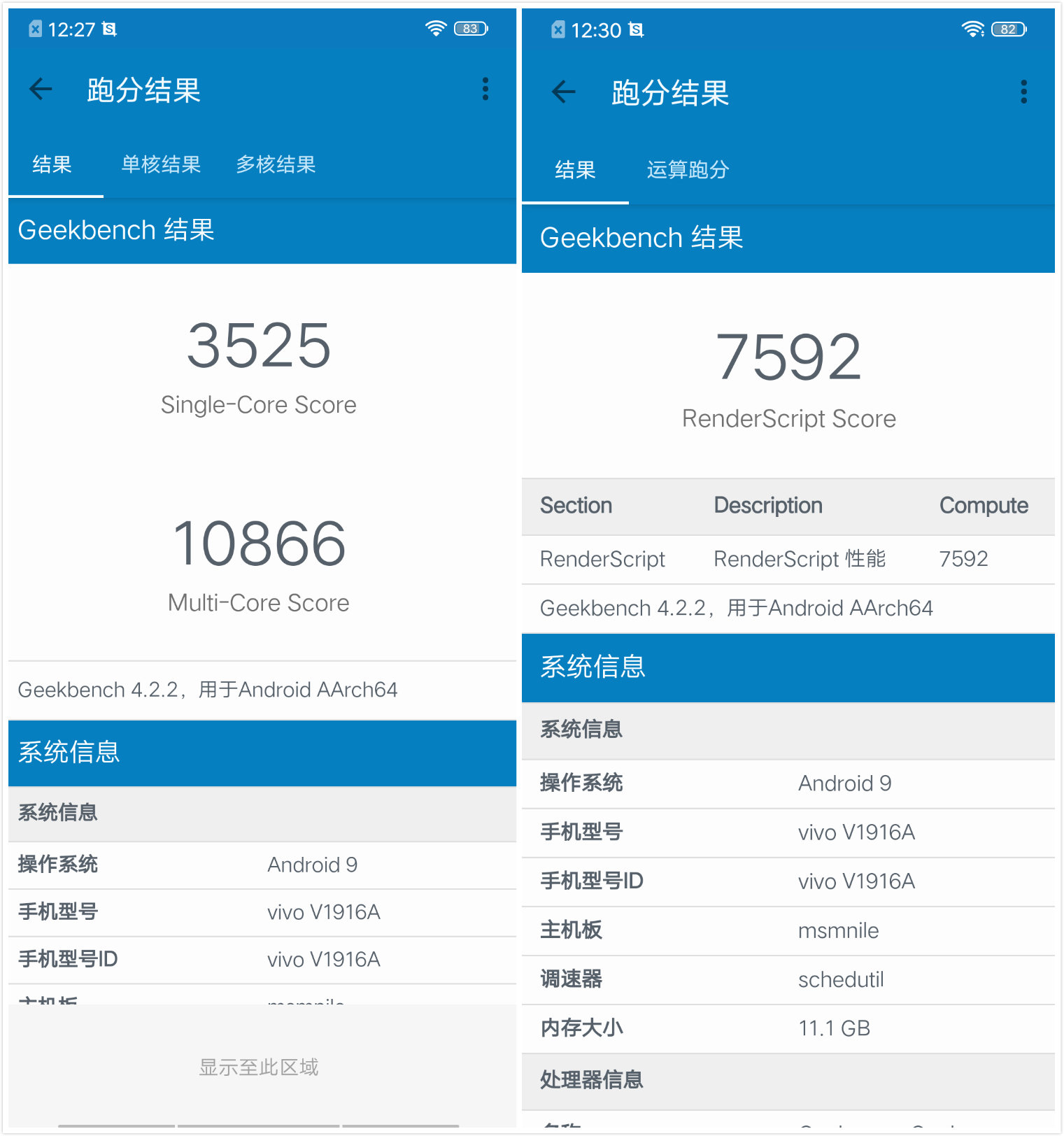Tap Geekbench 4.2.2 version text in left screenshot
The image size is (1064, 1136).
(207, 690)
